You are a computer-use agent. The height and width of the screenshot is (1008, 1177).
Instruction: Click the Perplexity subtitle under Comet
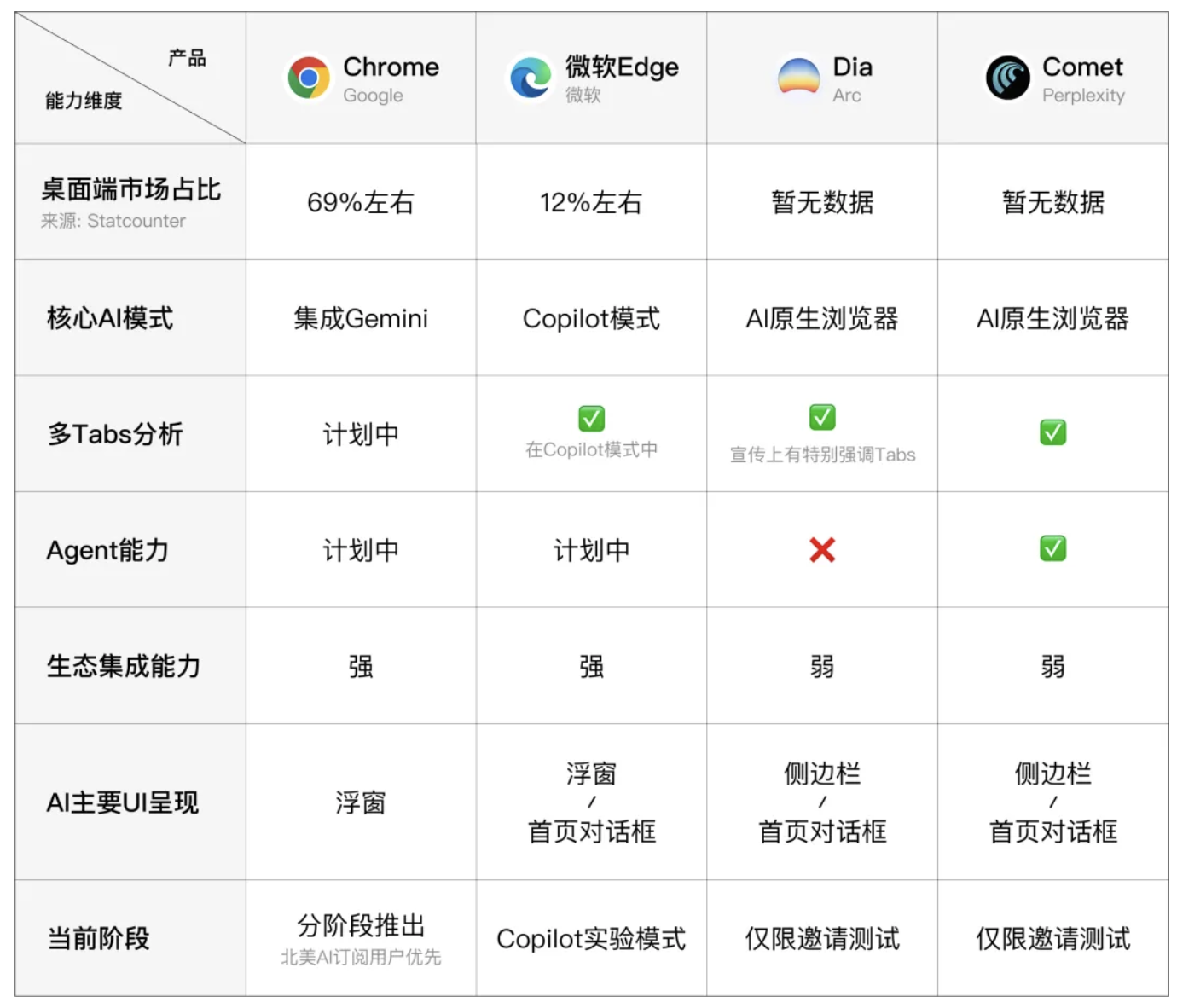(x=1083, y=96)
